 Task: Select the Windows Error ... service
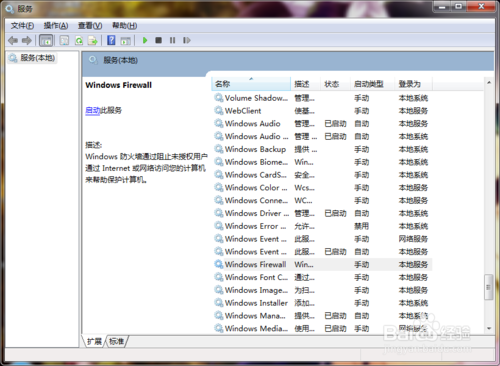click(322, 226)
